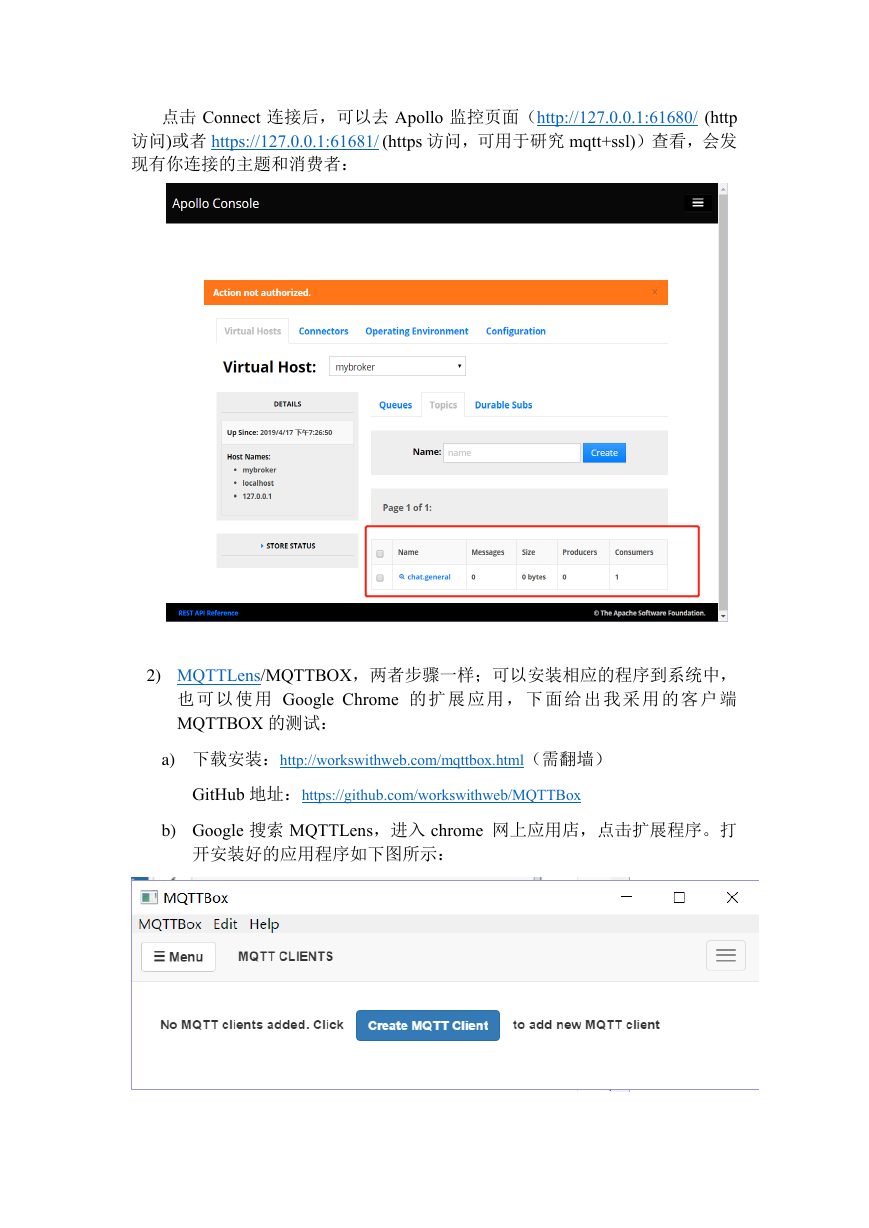Viewport: 869px width, 1228px height.
Task: Open the http://127.0.0.1:61680/ link
Action: click(x=617, y=117)
